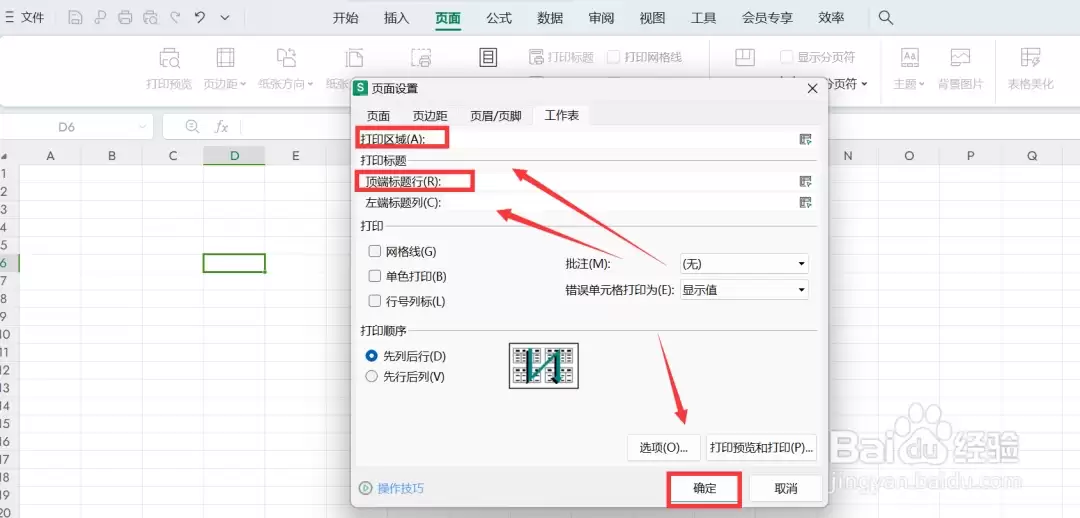Select the 先行后列 radio button
1080x518 pixels.
[372, 377]
